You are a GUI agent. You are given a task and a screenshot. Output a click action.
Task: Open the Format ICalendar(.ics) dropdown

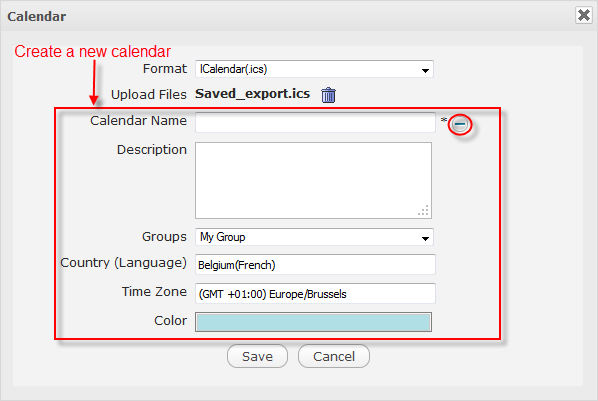(x=314, y=69)
